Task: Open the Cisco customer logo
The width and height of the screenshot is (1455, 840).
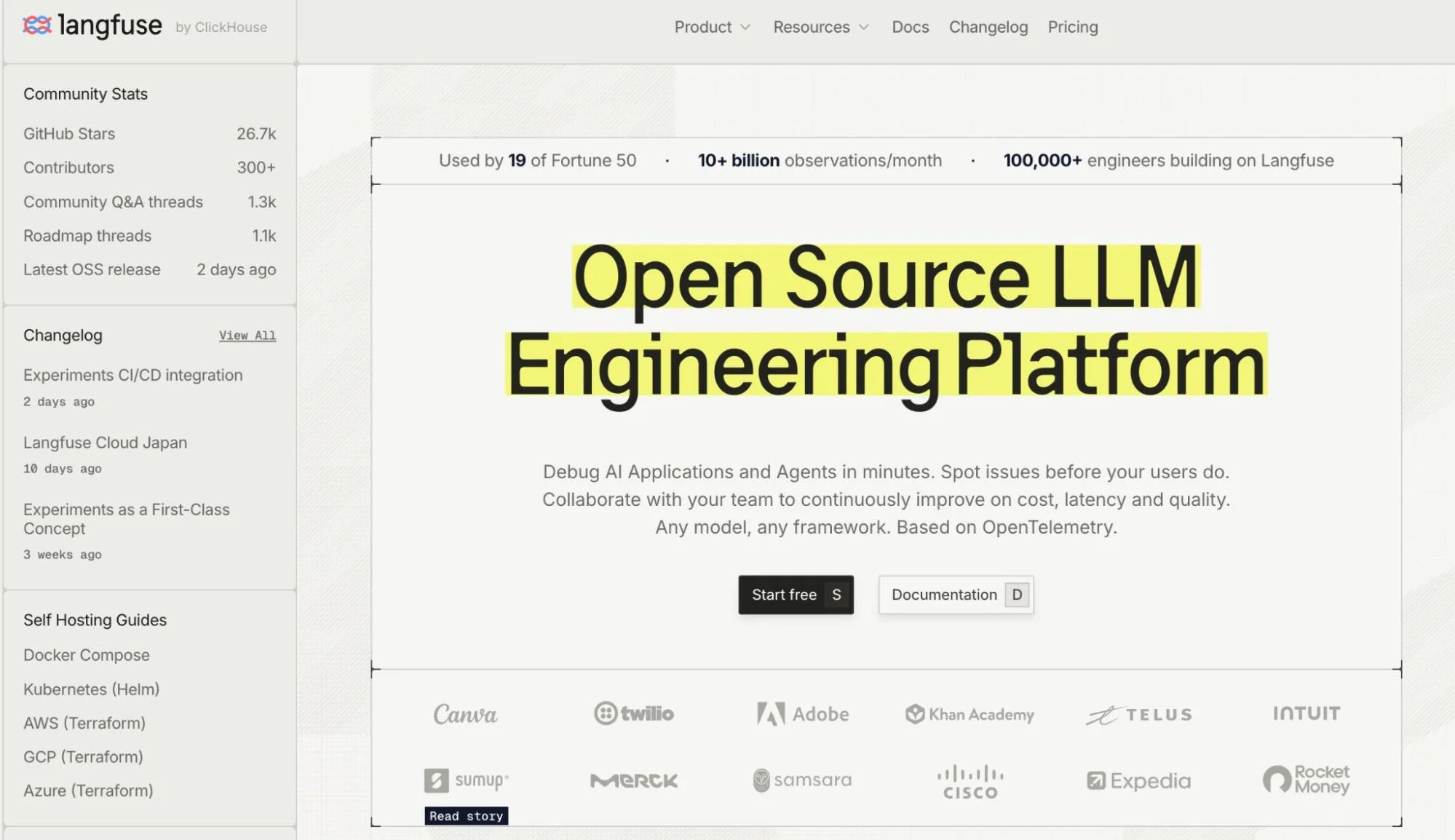Action: [x=970, y=782]
